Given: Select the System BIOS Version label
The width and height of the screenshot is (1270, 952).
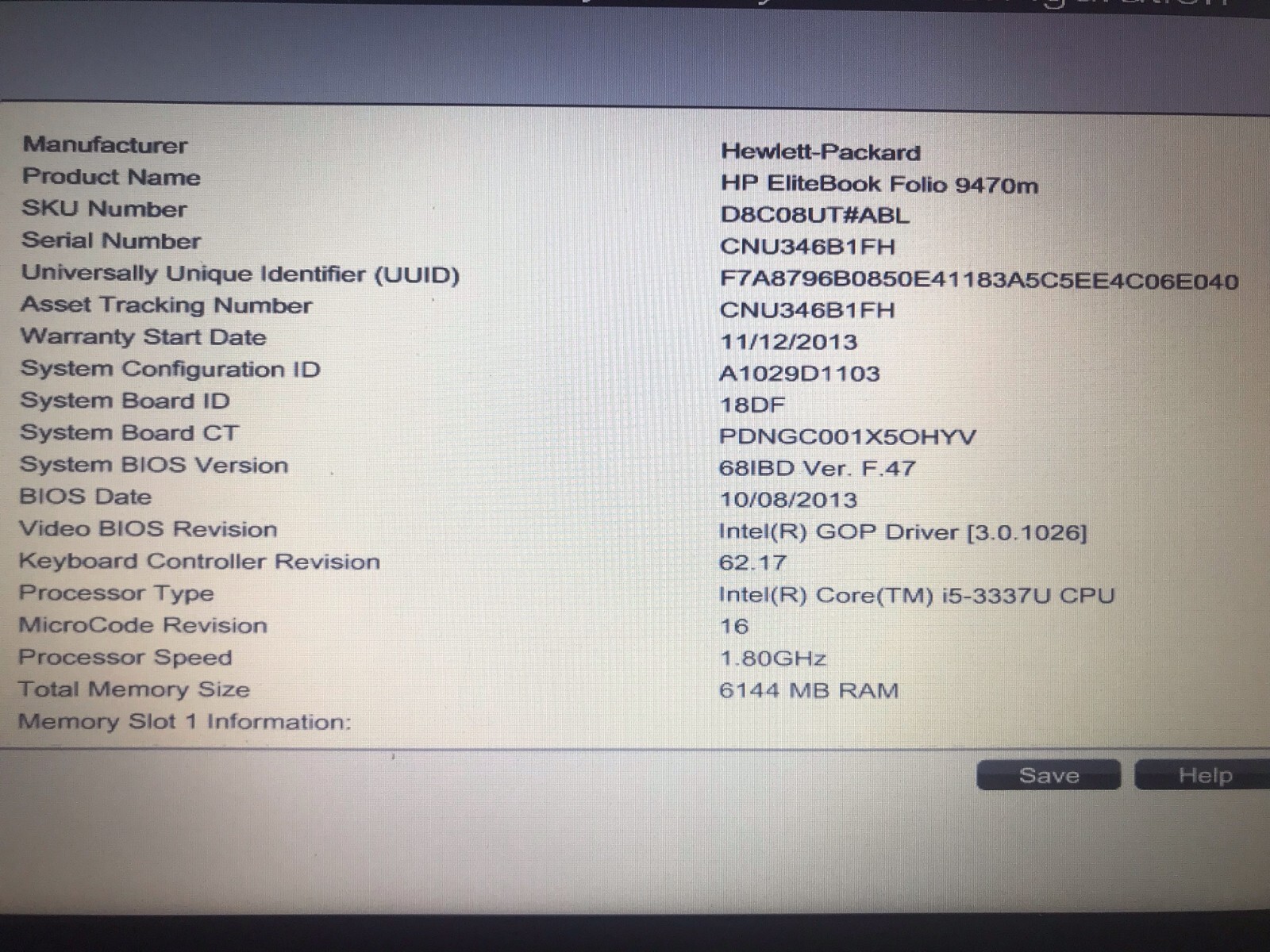Looking at the screenshot, I should [154, 465].
